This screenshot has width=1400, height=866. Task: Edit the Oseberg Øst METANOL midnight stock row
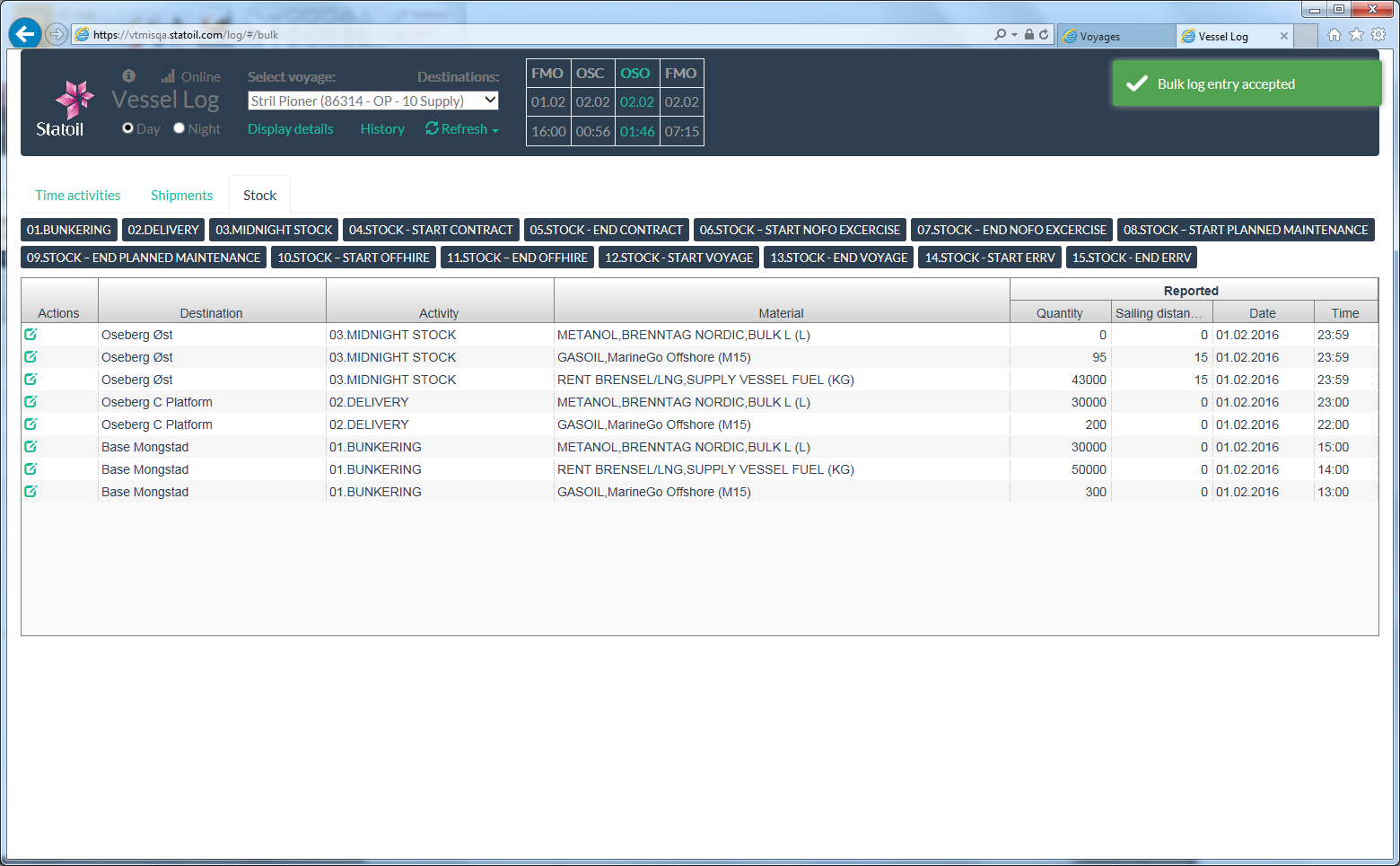(x=31, y=334)
